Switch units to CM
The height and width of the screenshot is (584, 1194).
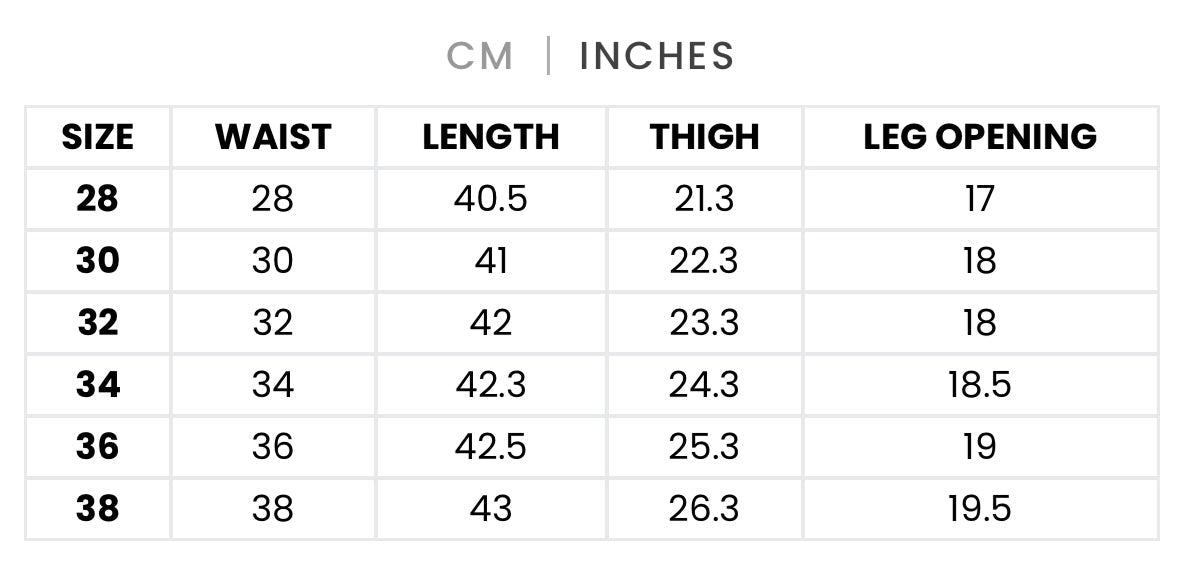pos(480,56)
